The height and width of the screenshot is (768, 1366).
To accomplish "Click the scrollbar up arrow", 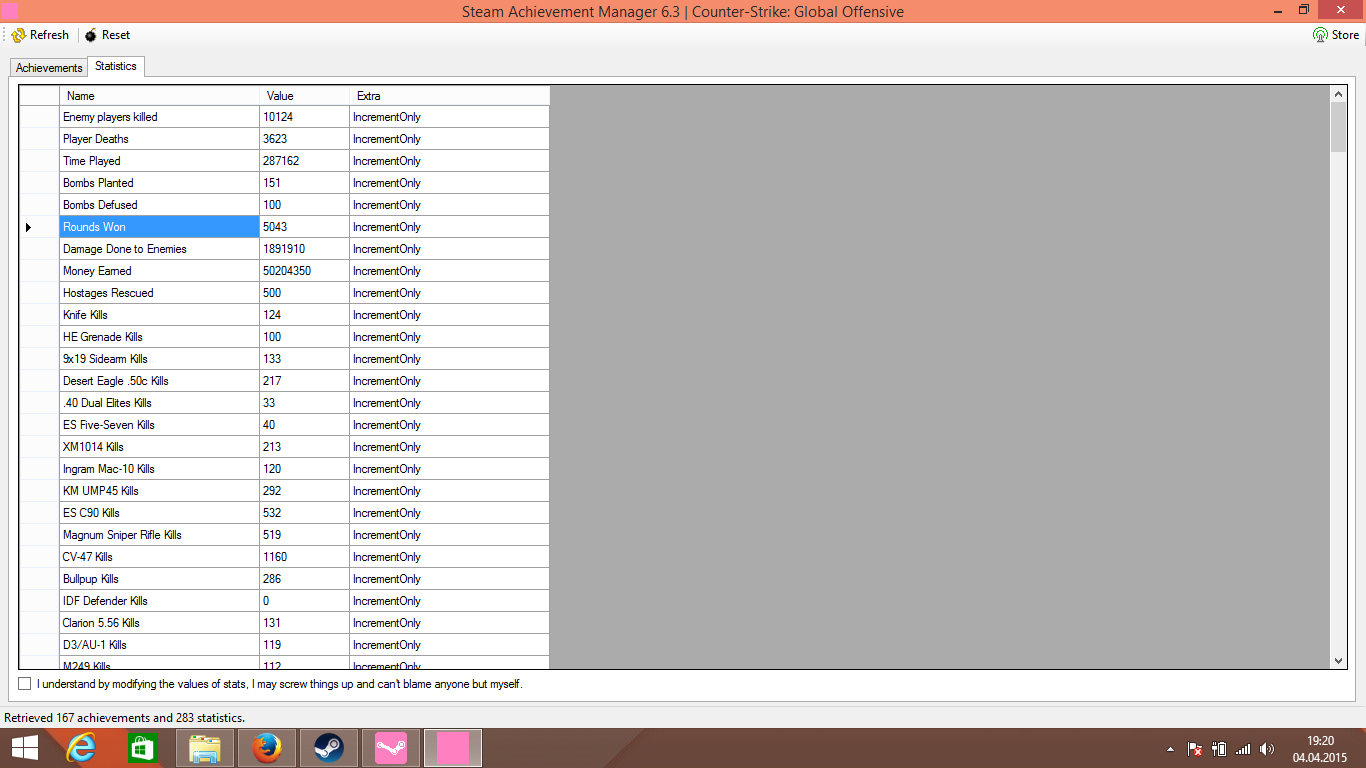I will point(1338,94).
